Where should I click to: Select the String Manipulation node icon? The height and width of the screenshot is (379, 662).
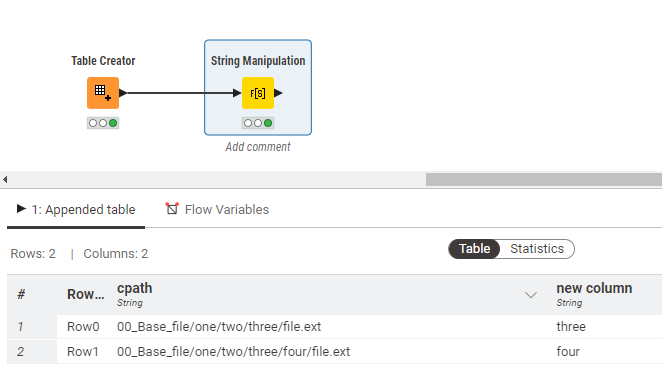pos(258,93)
